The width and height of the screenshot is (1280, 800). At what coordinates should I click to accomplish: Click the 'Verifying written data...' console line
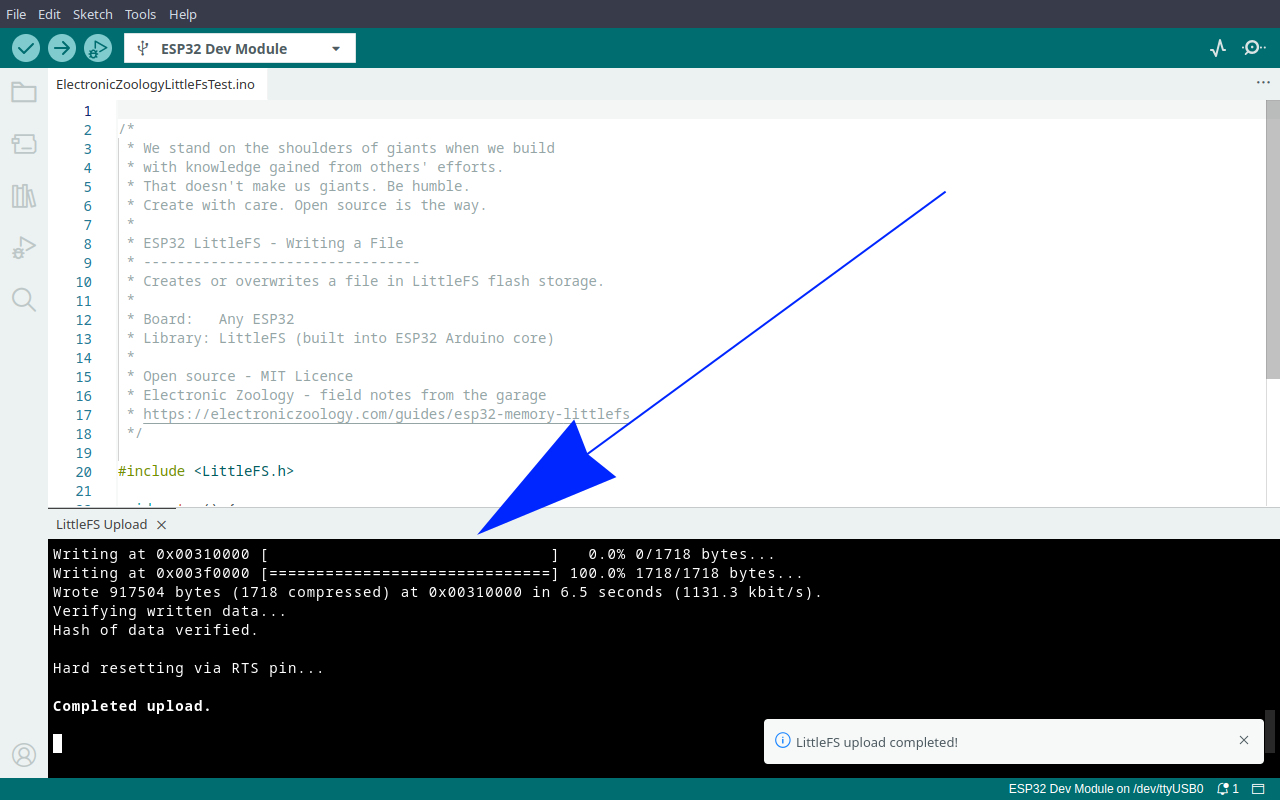(x=170, y=611)
